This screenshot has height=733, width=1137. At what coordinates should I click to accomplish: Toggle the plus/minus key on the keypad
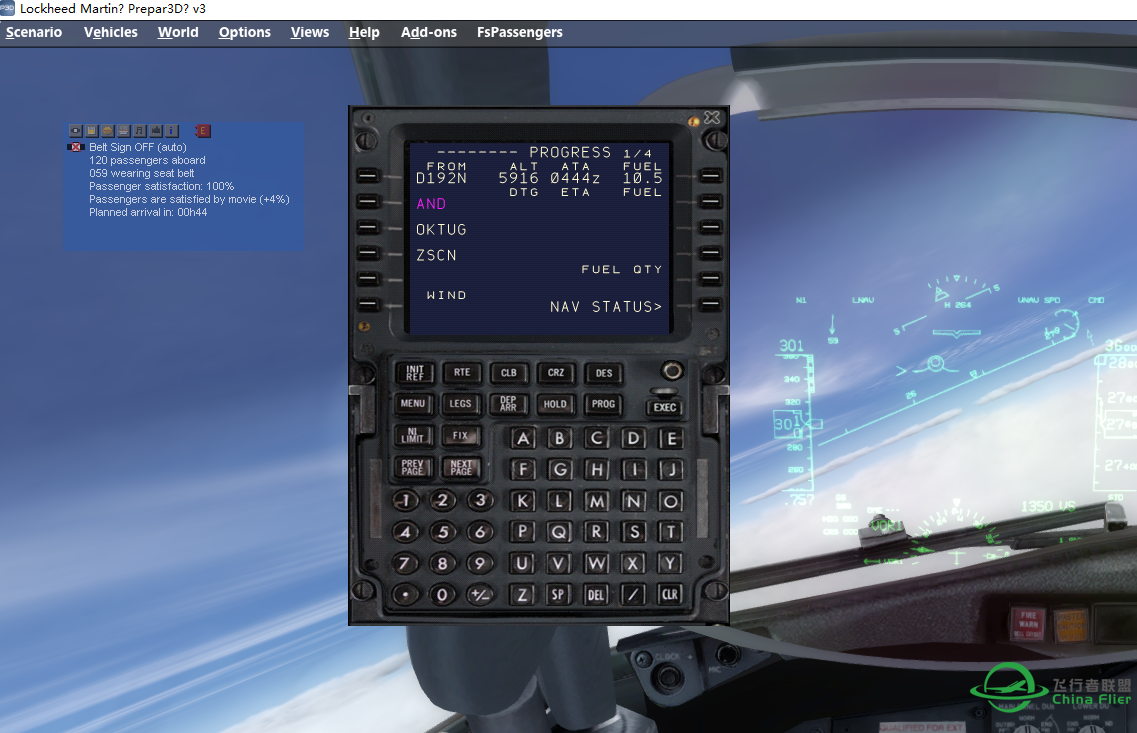click(x=480, y=595)
